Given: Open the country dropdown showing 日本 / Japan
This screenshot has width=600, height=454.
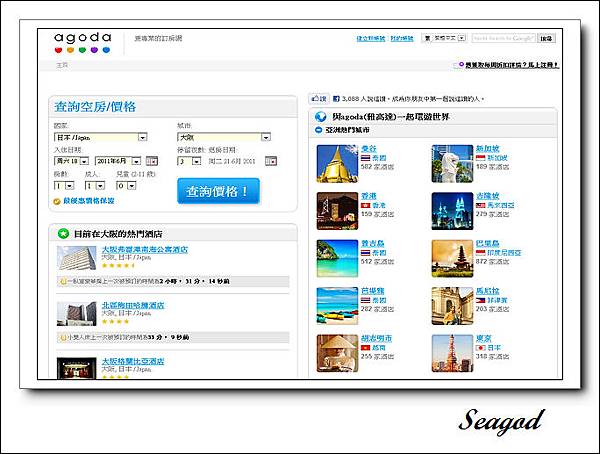Looking at the screenshot, I should (x=101, y=137).
